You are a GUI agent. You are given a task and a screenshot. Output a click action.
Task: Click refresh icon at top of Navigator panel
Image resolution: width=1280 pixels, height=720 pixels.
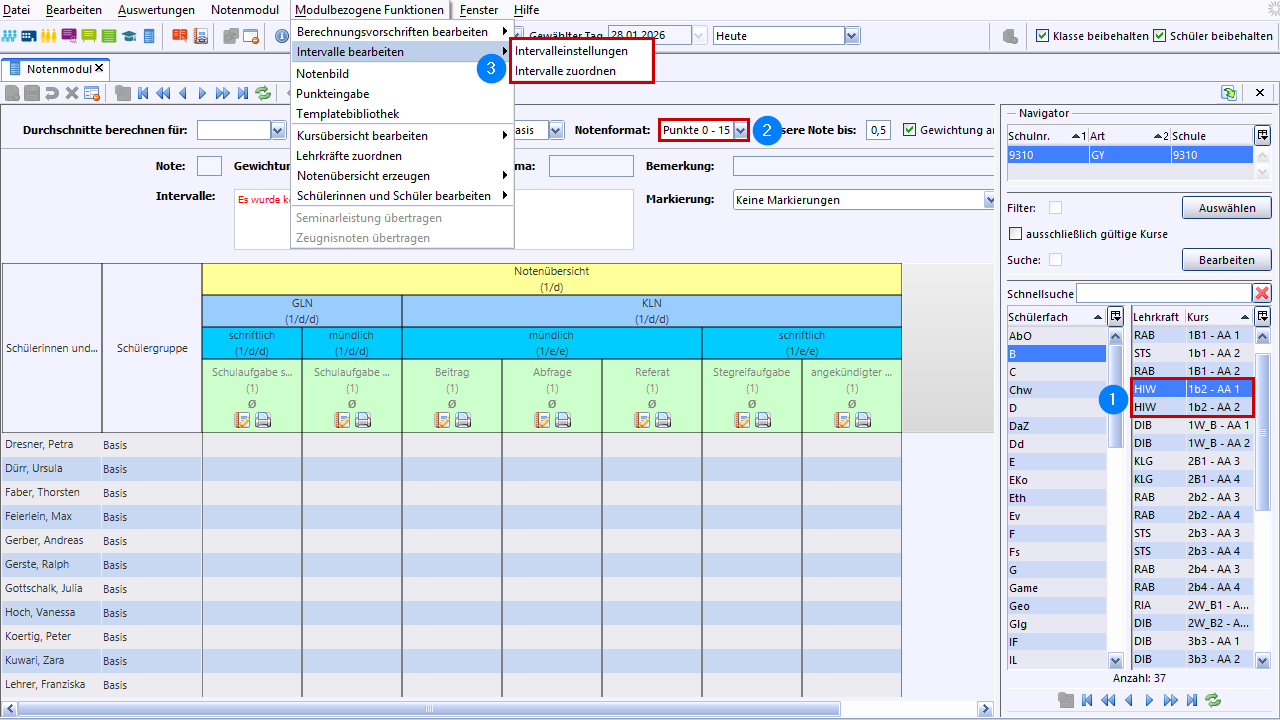[x=1228, y=93]
